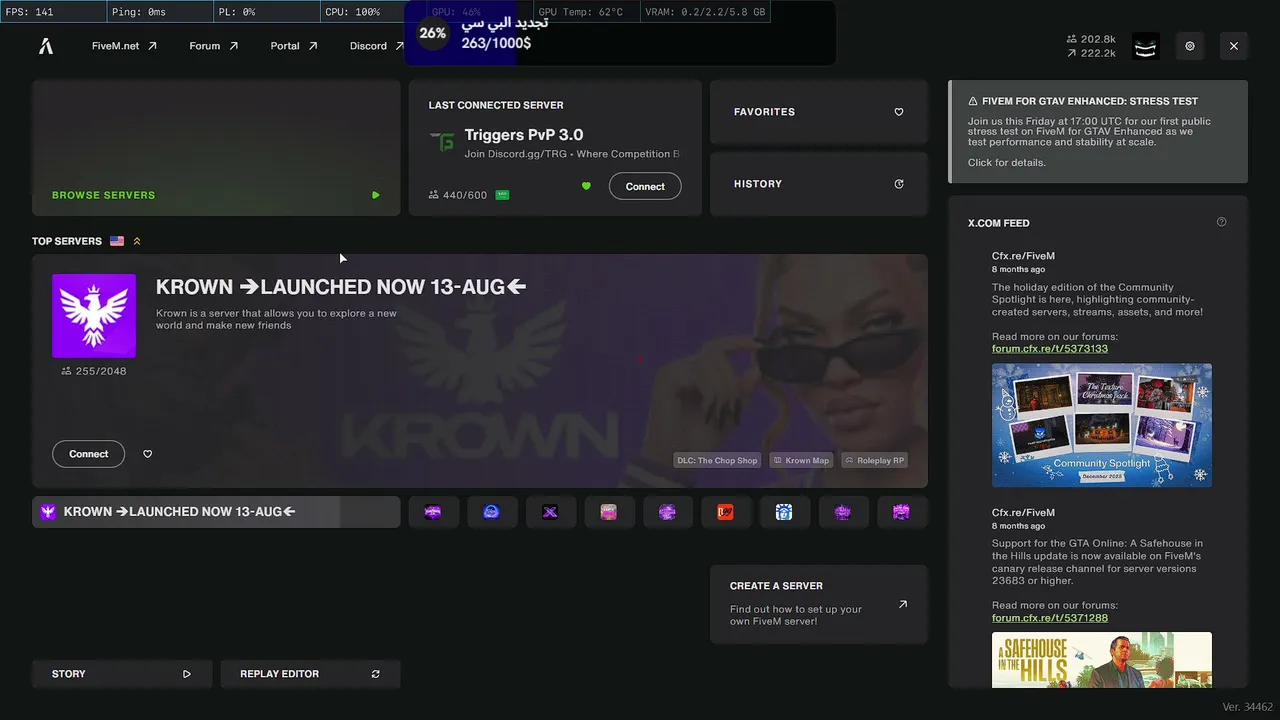Open forum.cfx.re/t/5373133 link

point(1050,349)
